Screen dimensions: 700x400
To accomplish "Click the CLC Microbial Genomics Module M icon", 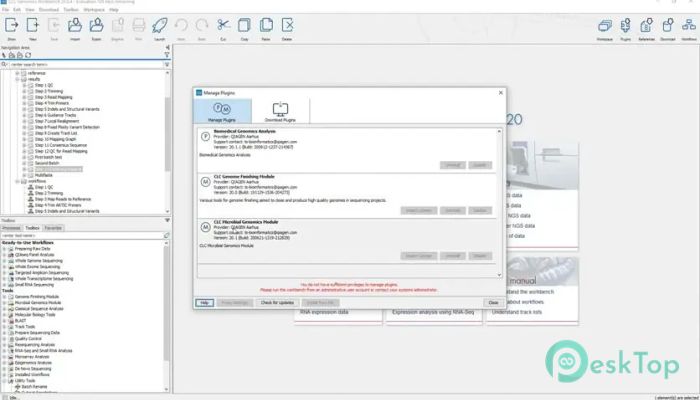I will point(205,227).
